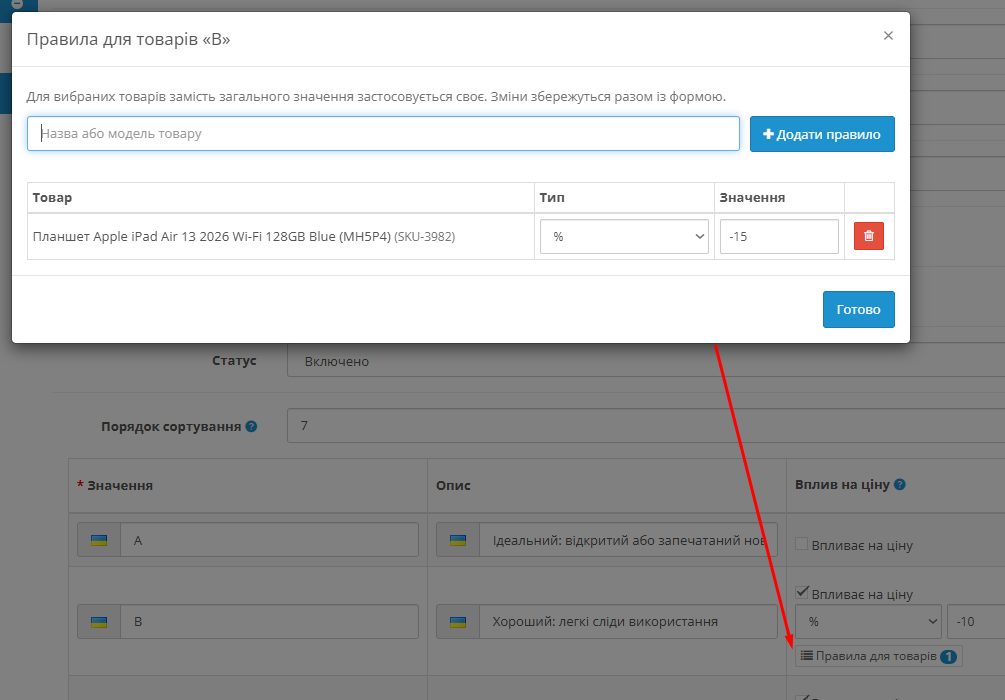The image size is (1005, 700).
Task: Edit the Хороший: легкі сліди використання field
Action: (628, 622)
